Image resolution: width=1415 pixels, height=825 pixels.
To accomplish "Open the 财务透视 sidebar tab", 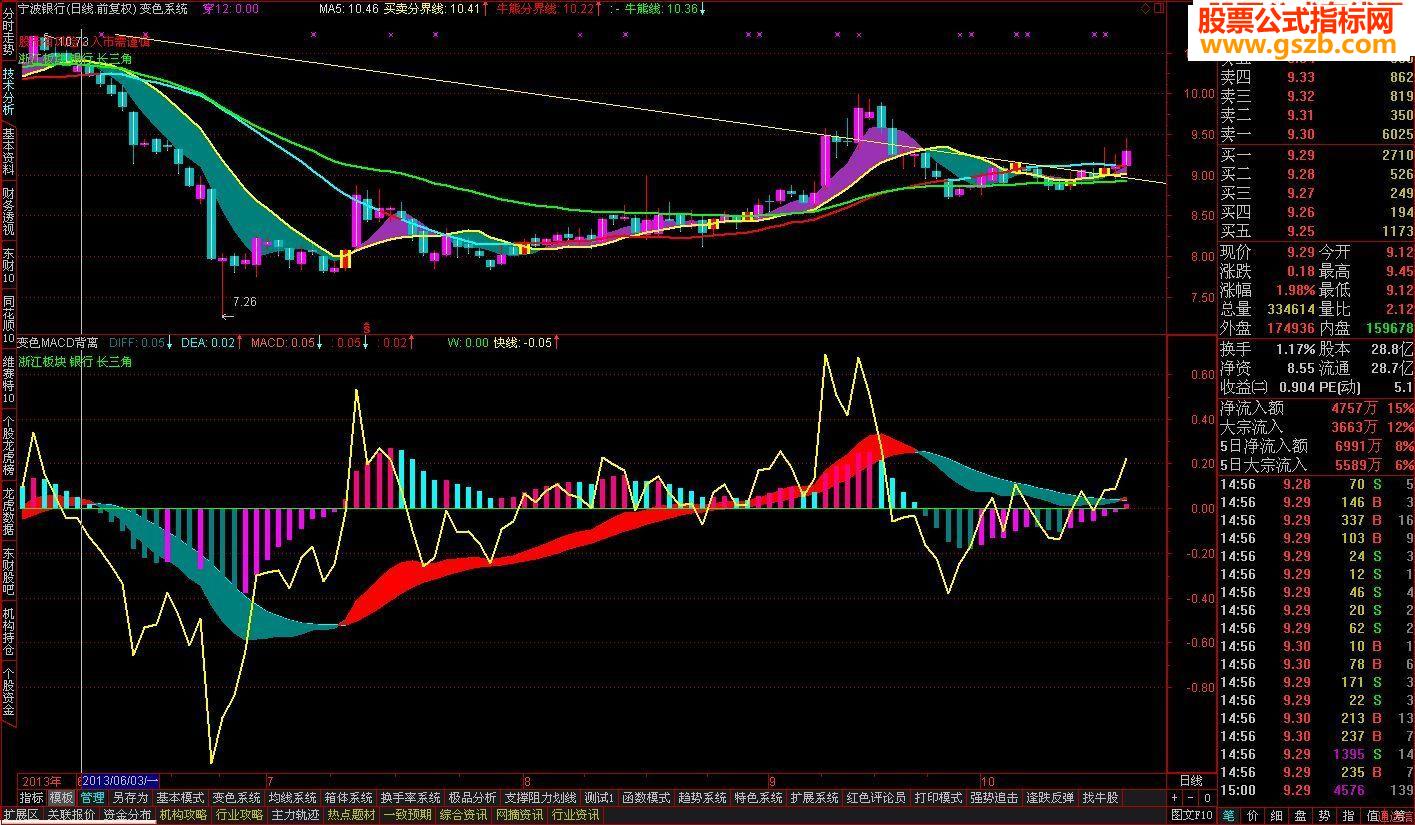I will [8, 211].
